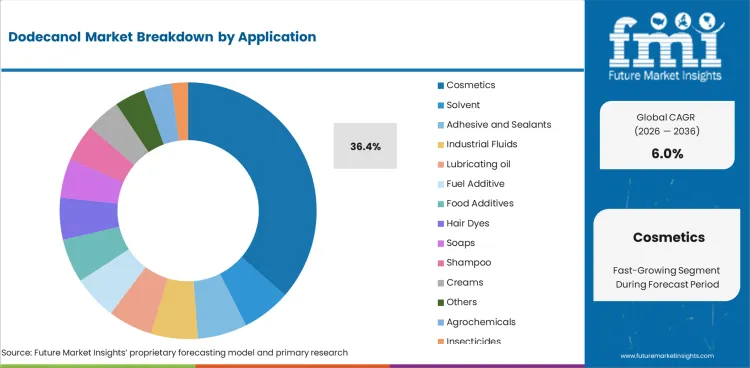Select the Hair Dyes legend label
This screenshot has width=750, height=368.
(x=468, y=223)
